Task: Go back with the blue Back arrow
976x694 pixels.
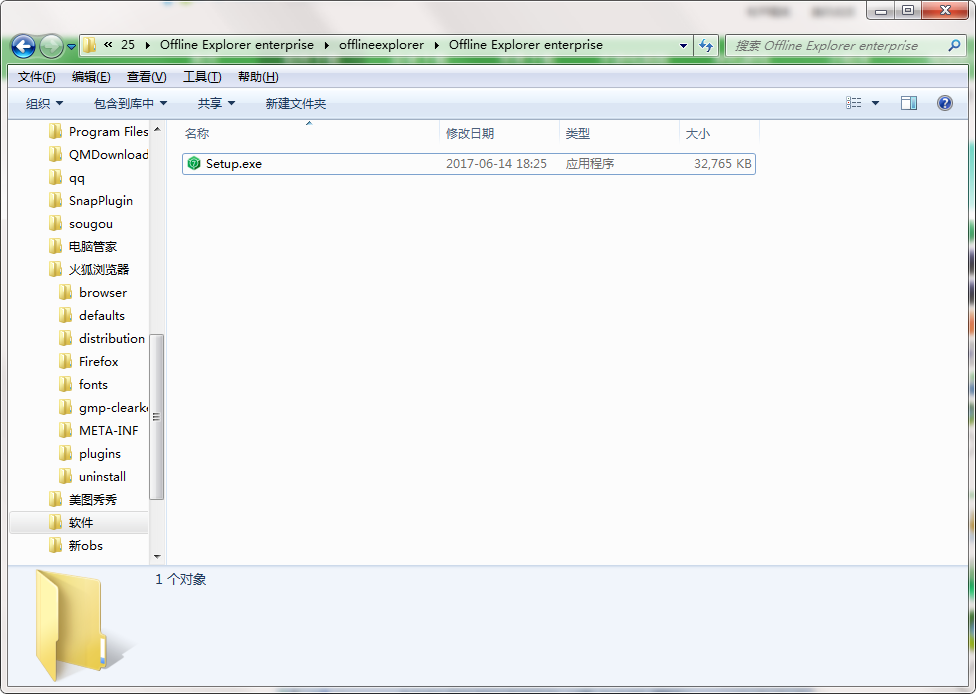Action: (x=24, y=46)
